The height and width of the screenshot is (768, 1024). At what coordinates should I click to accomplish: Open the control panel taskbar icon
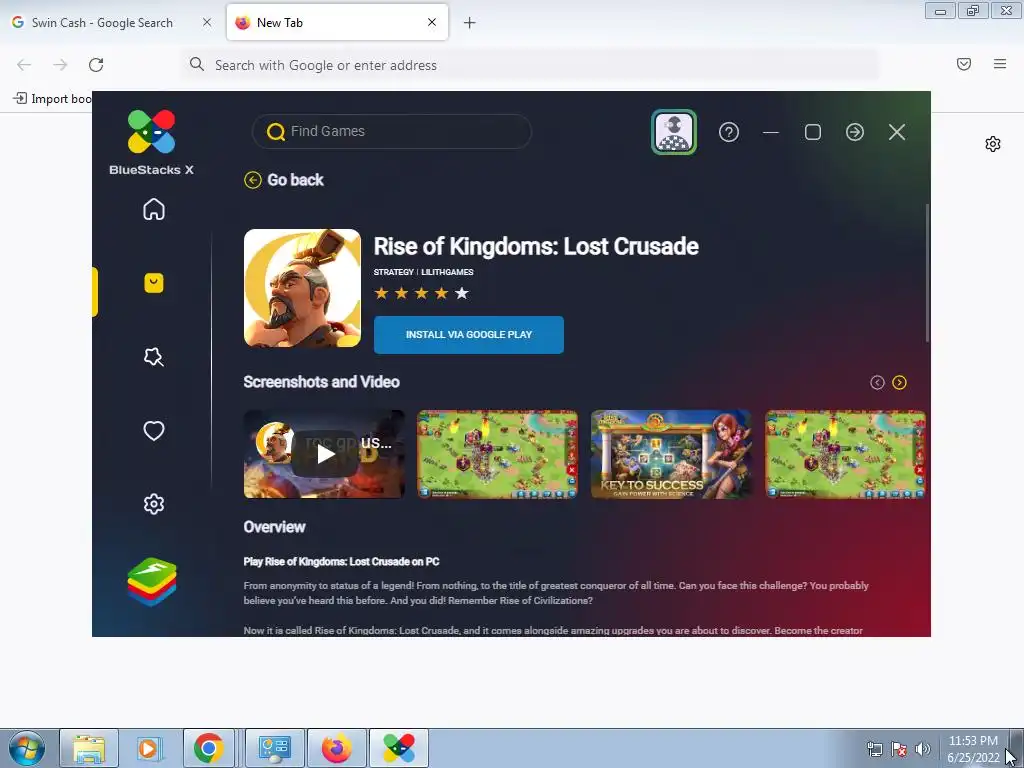point(274,748)
